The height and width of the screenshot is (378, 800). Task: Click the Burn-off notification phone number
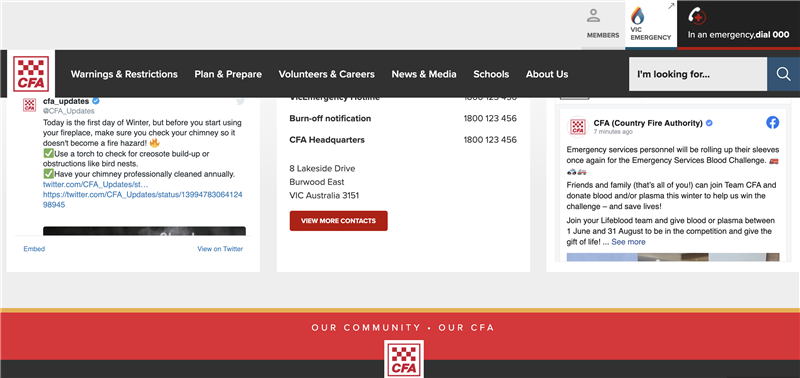pyautogui.click(x=490, y=118)
